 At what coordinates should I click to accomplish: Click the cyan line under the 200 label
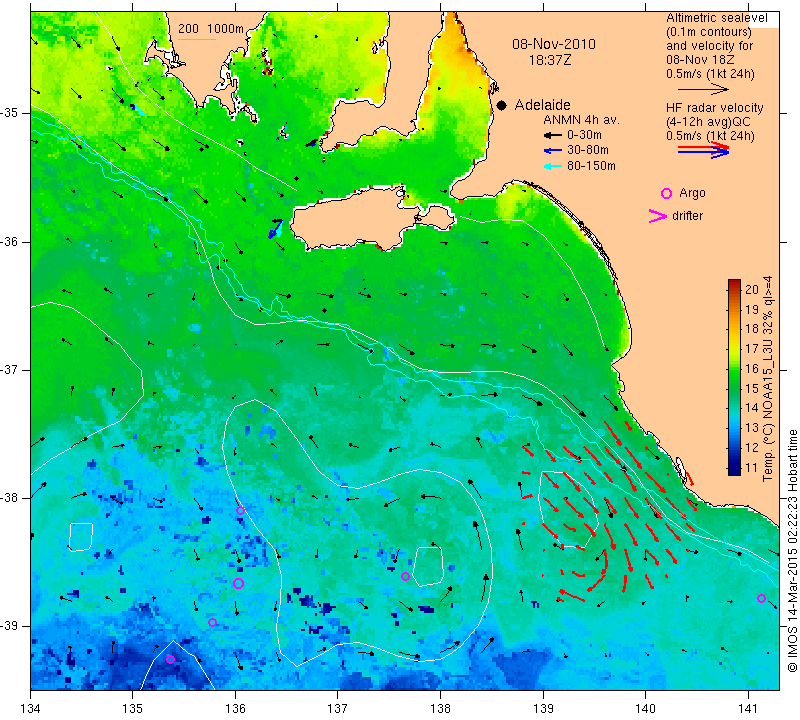[x=197, y=39]
